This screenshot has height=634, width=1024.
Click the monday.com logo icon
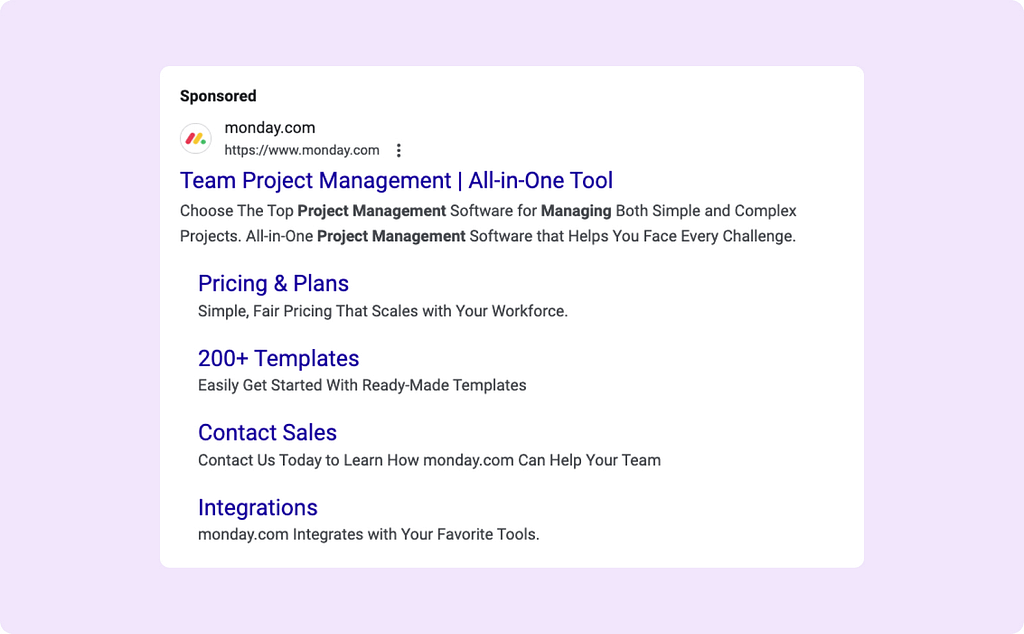[196, 139]
